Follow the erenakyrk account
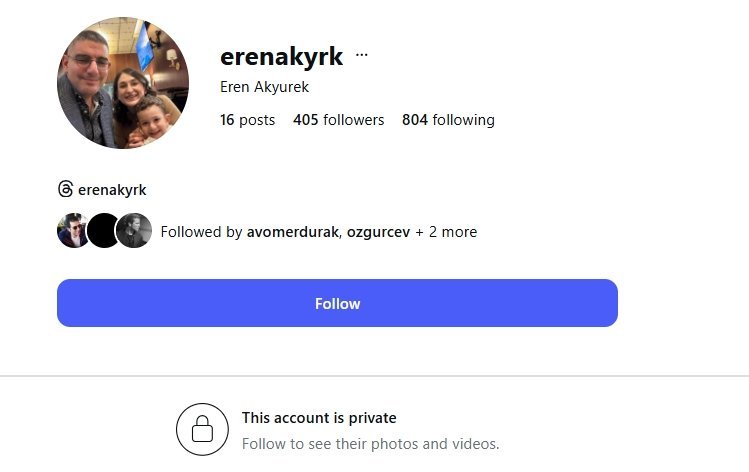Image resolution: width=749 pixels, height=472 pixels. click(337, 303)
